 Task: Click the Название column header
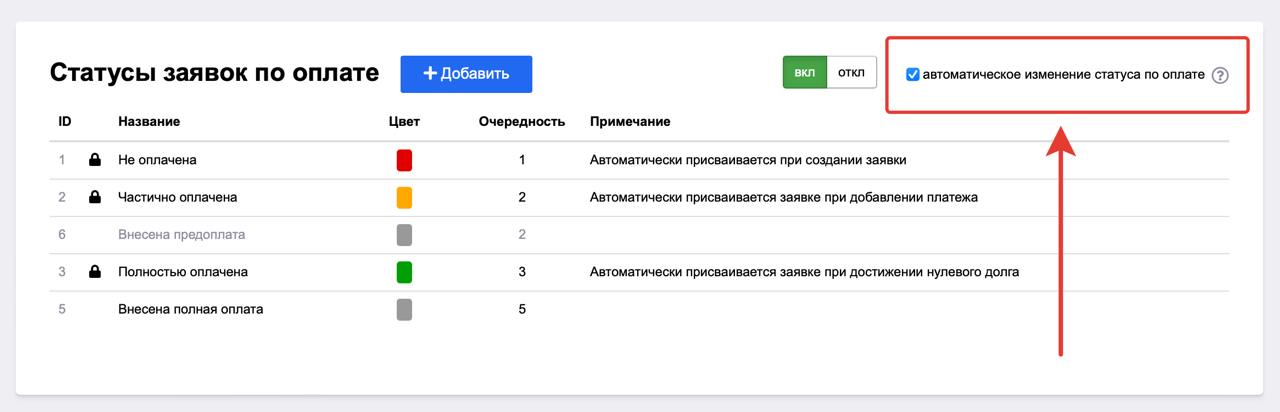coord(149,122)
